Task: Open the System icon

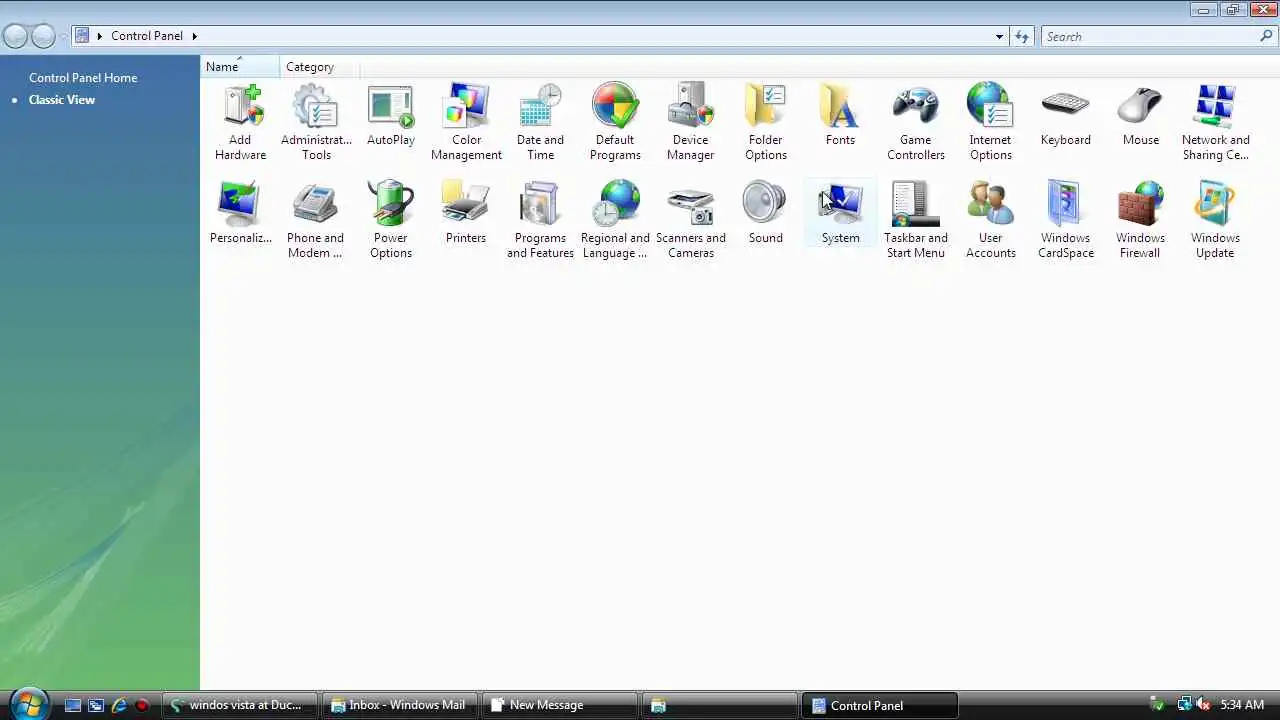Action: point(840,213)
